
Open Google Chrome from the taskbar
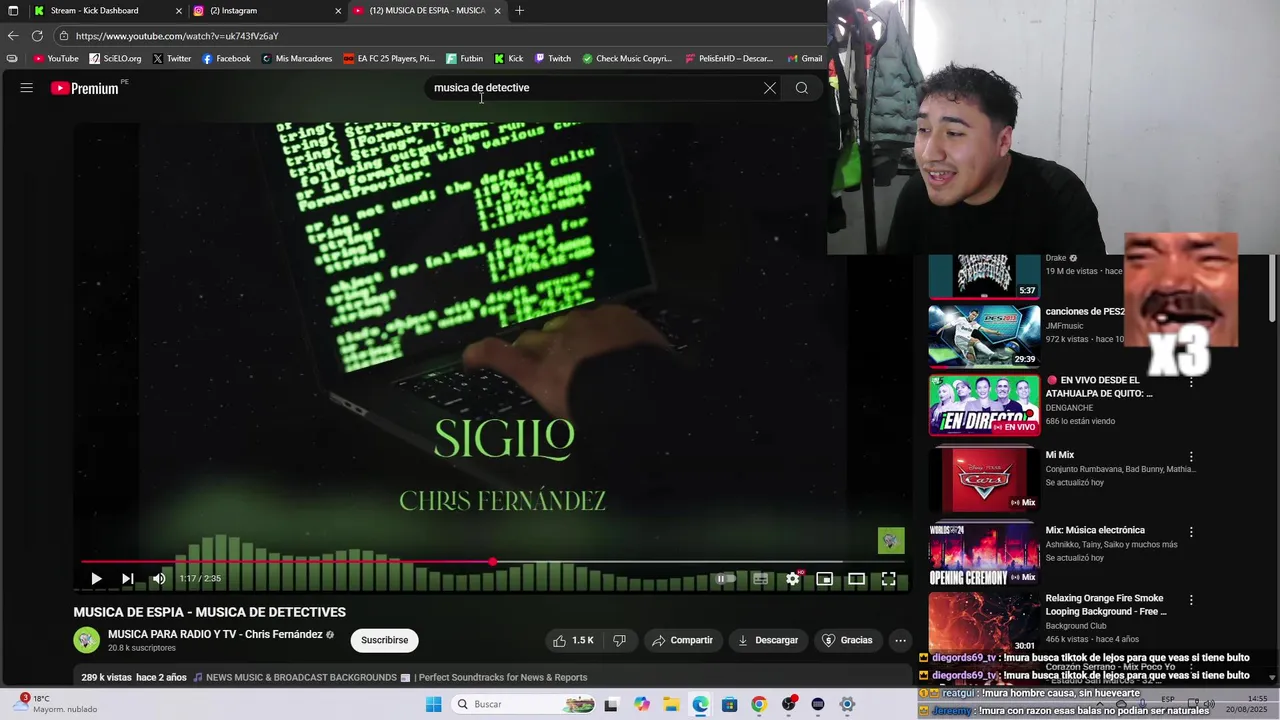(x=759, y=704)
